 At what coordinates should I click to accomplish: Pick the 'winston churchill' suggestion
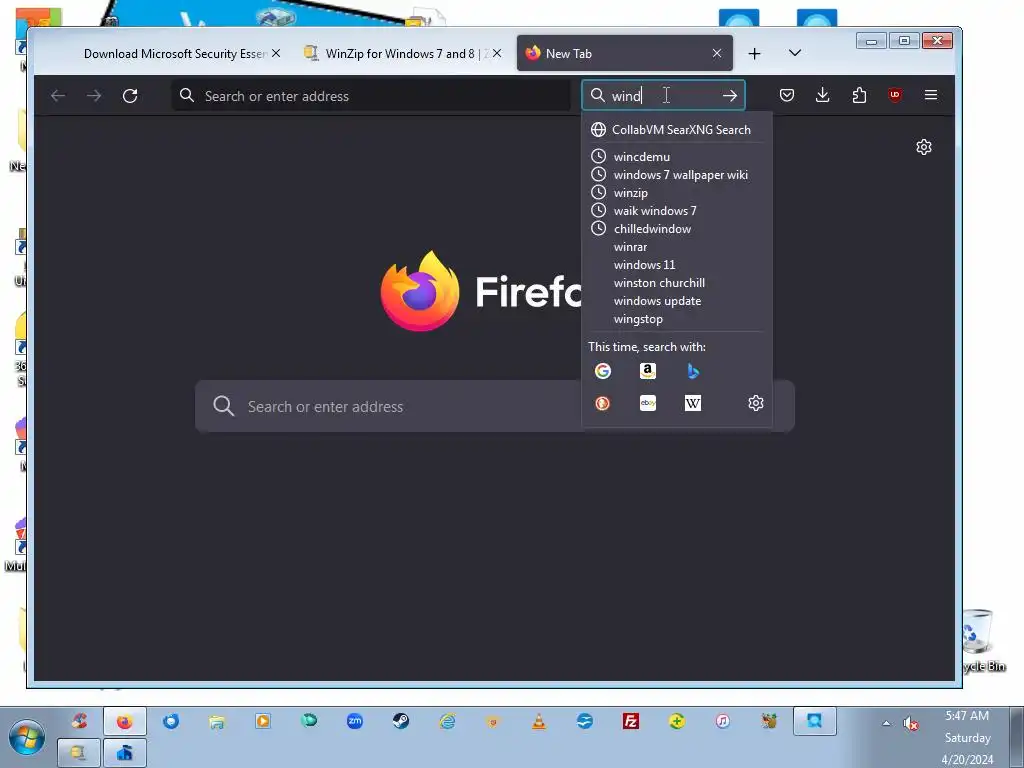pos(677,283)
